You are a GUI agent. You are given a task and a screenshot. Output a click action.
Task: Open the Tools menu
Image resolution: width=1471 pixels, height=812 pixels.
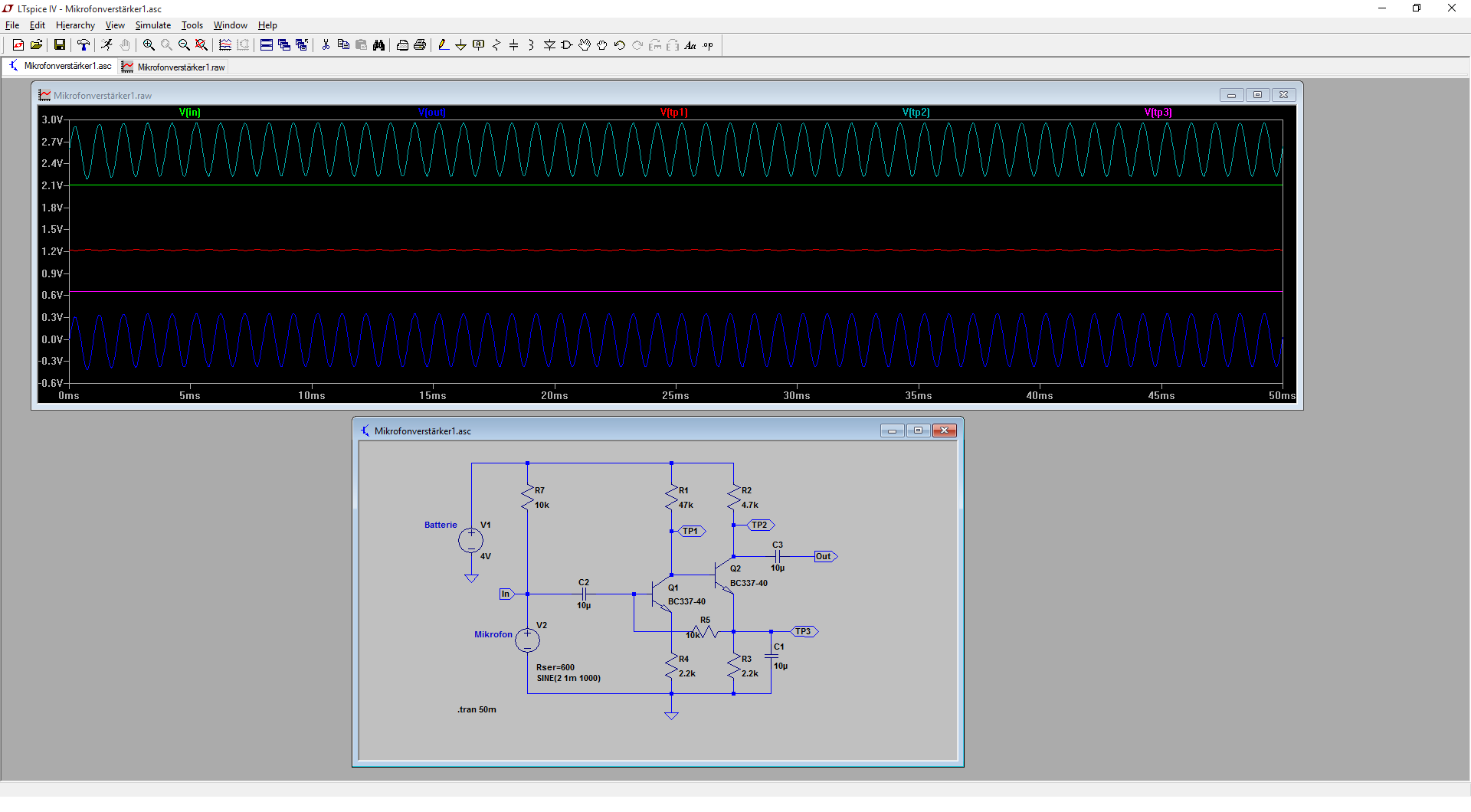pos(192,25)
